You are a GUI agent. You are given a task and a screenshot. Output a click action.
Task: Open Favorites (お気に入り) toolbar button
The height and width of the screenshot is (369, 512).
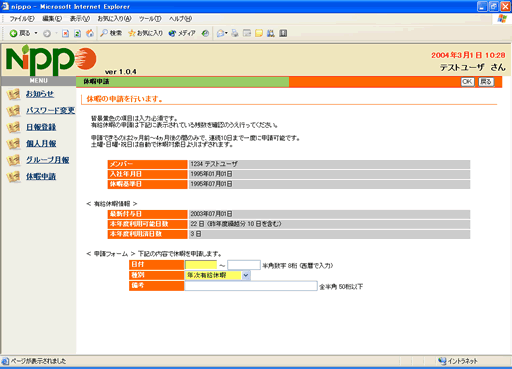coord(146,33)
